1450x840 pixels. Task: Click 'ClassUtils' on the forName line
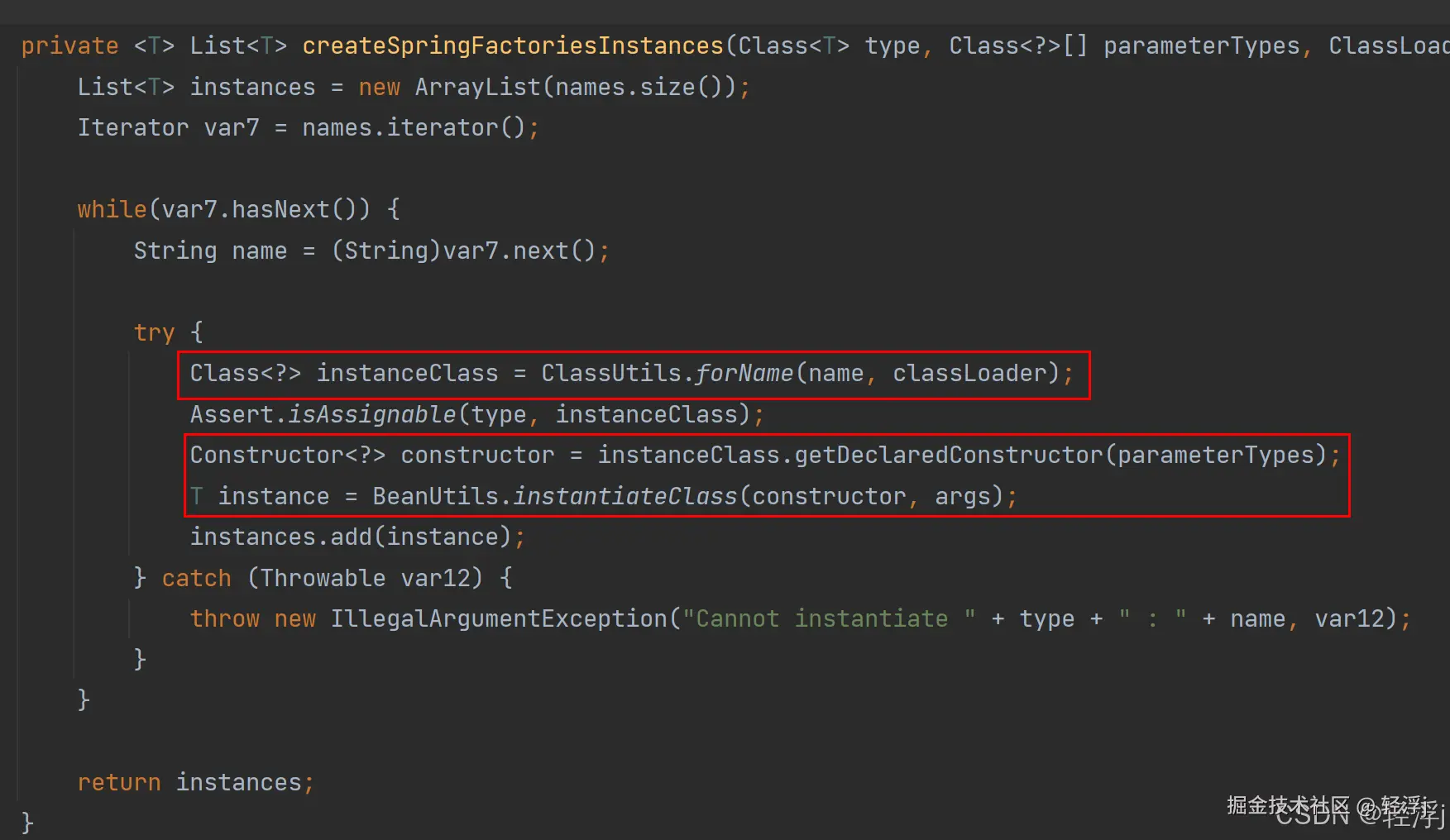point(611,373)
